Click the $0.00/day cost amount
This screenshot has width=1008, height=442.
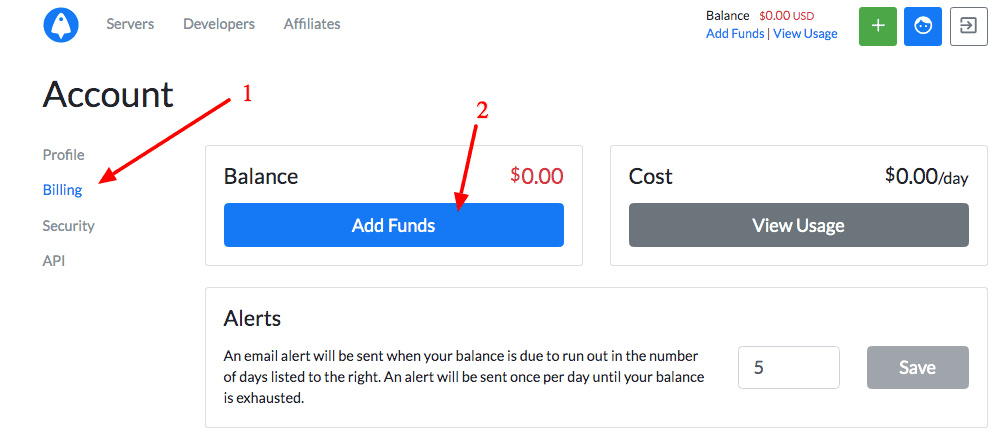pos(926,176)
